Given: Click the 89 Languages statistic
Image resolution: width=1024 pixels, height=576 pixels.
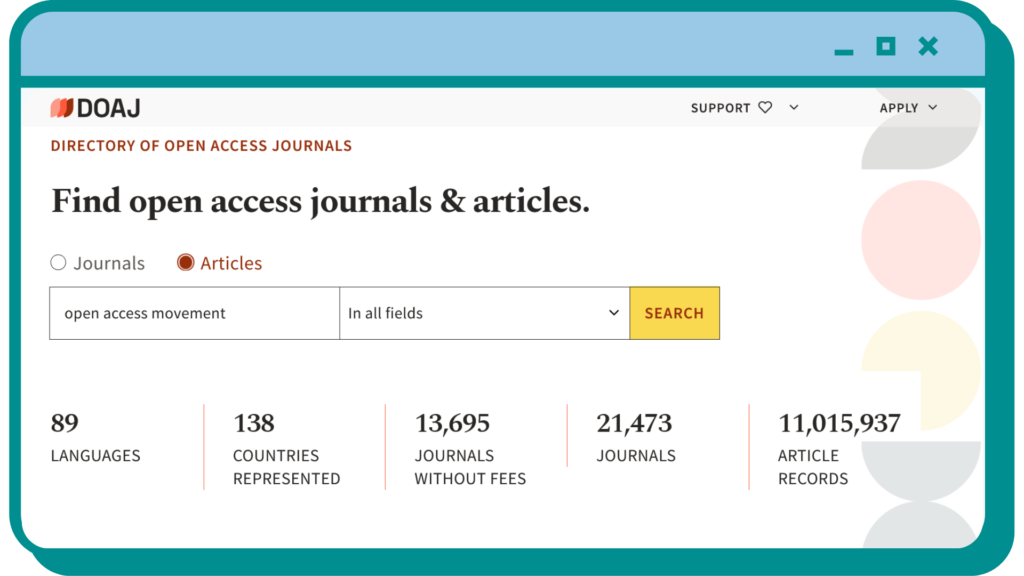Looking at the screenshot, I should pyautogui.click(x=95, y=438).
